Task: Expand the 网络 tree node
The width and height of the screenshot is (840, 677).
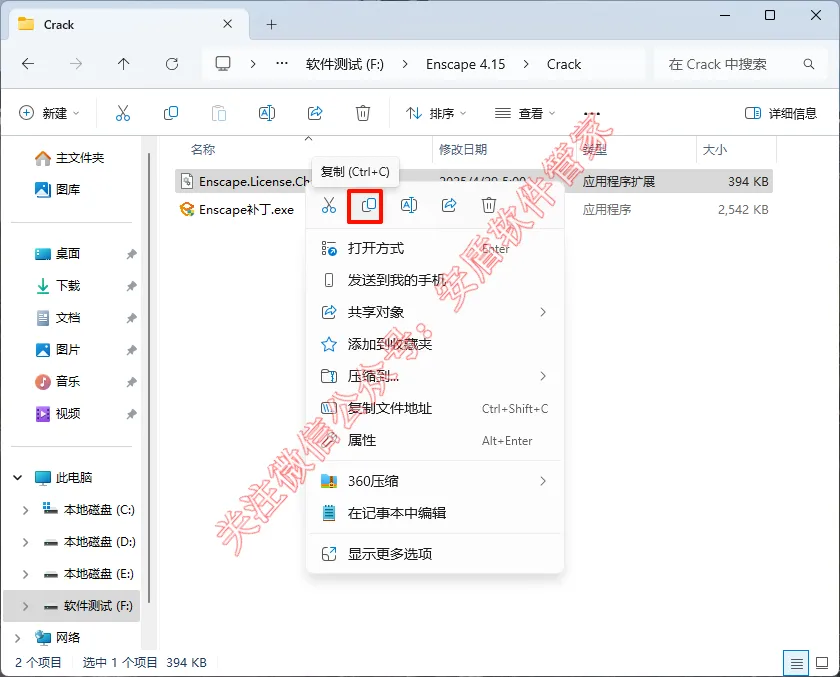Action: tap(18, 638)
